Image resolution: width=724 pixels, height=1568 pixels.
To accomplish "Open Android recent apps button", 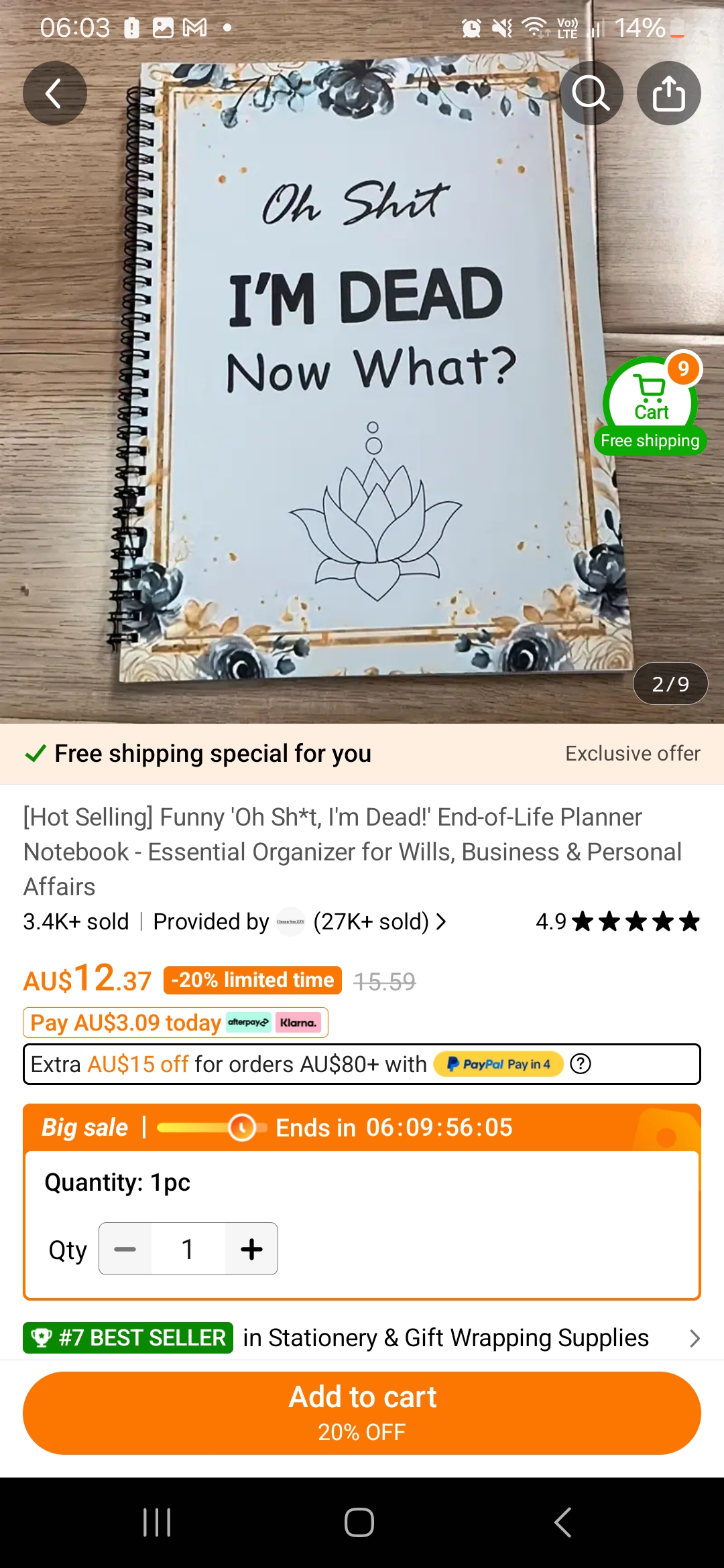I will 158,1522.
